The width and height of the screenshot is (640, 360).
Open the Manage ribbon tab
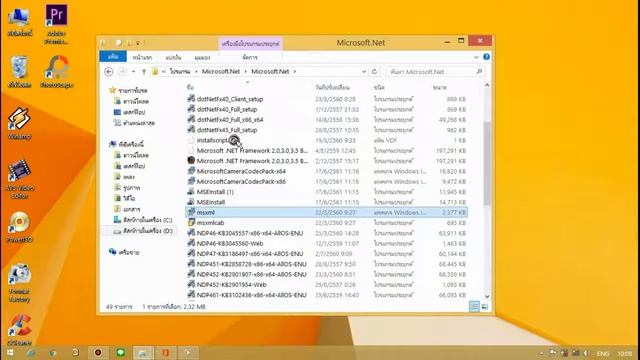250,58
